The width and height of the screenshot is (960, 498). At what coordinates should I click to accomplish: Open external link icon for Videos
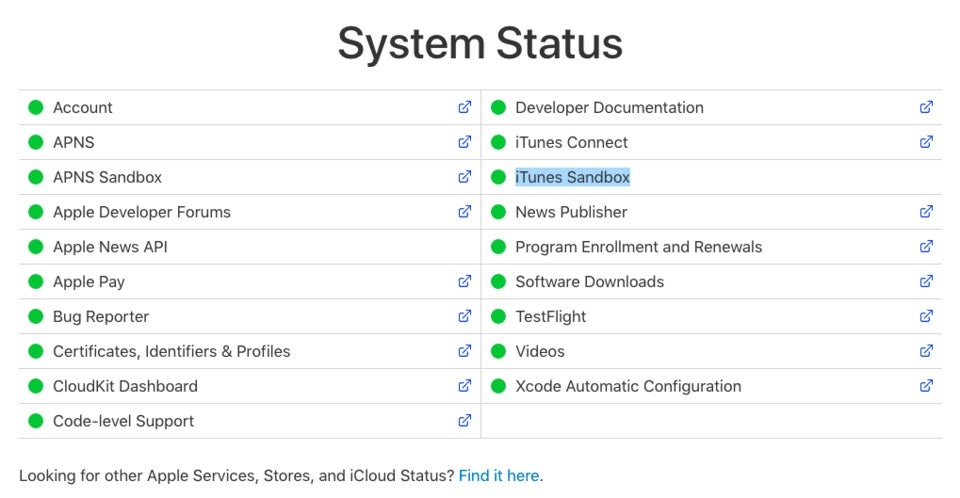pos(926,351)
